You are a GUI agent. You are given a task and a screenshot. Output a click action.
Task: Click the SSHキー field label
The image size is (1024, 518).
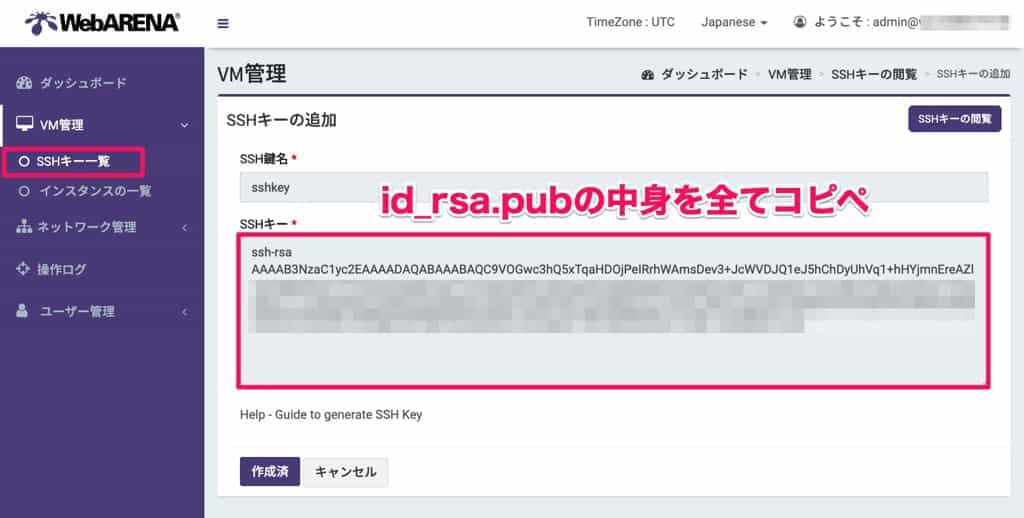[264, 224]
